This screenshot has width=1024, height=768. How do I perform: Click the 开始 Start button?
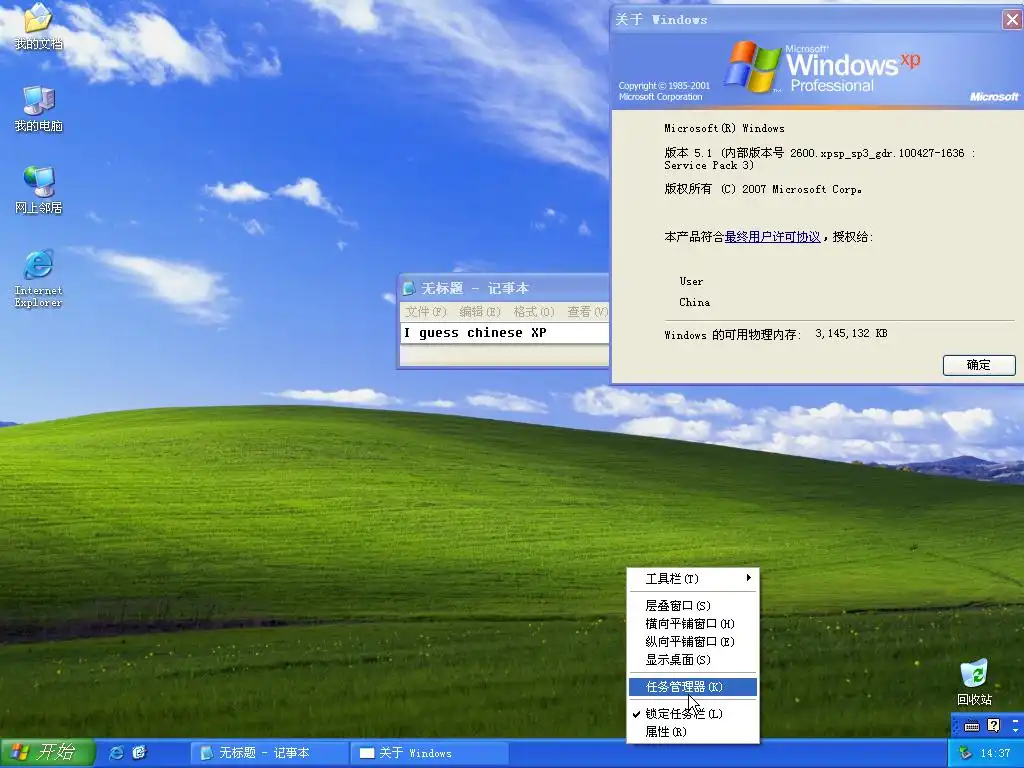pyautogui.click(x=47, y=752)
